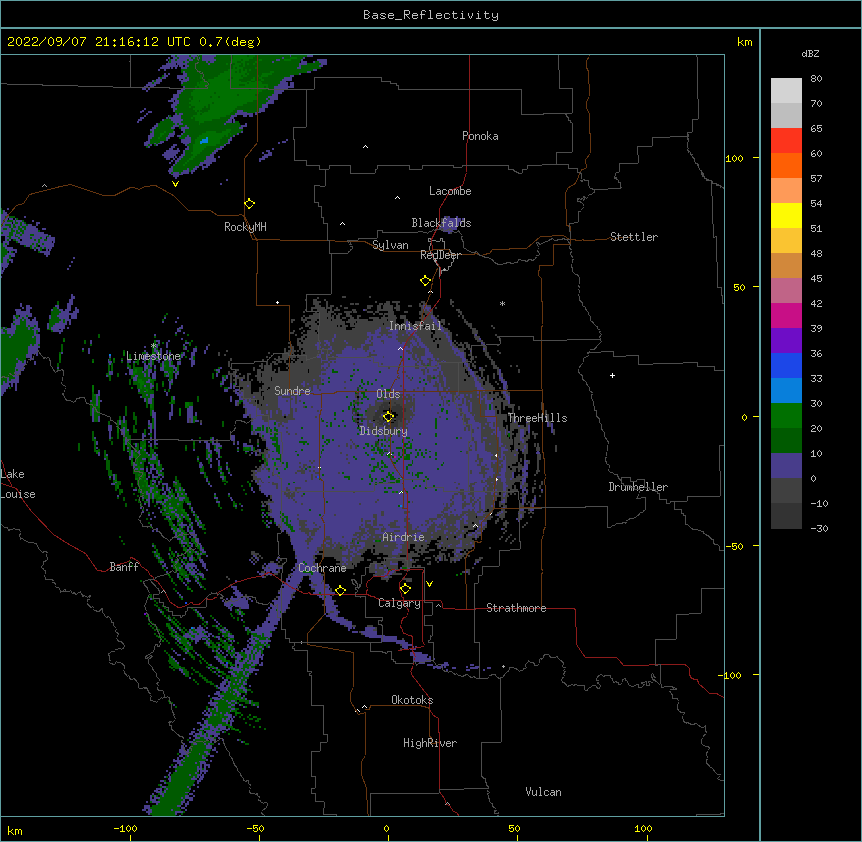The width and height of the screenshot is (862, 842).
Task: Click the -30 value at legend bottom
Action: (819, 528)
